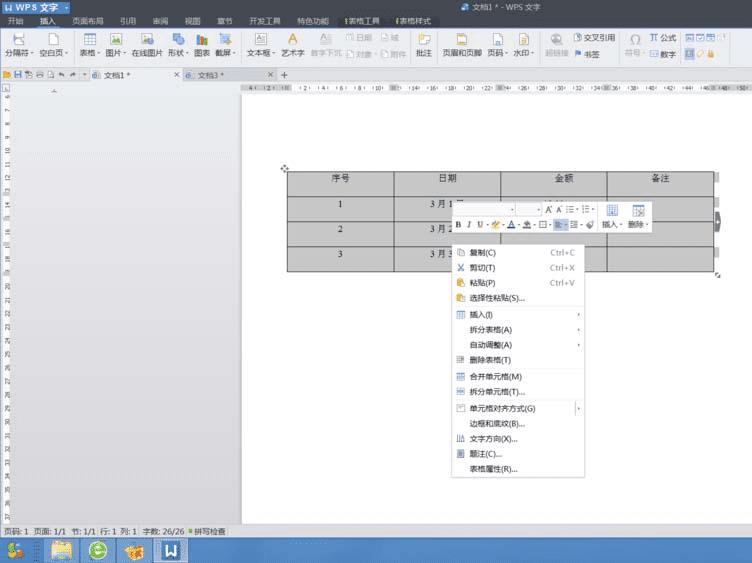The height and width of the screenshot is (563, 752).
Task: Click the 数字 number icon
Action: pos(654,54)
